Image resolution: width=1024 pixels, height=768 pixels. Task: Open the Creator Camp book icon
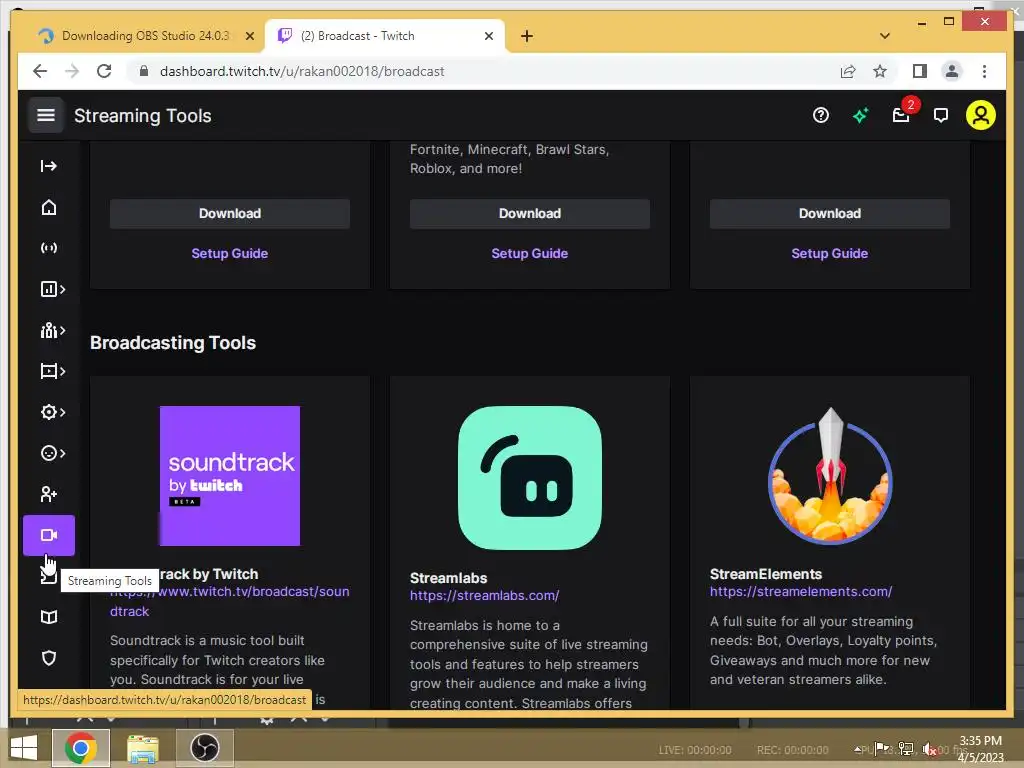point(49,617)
